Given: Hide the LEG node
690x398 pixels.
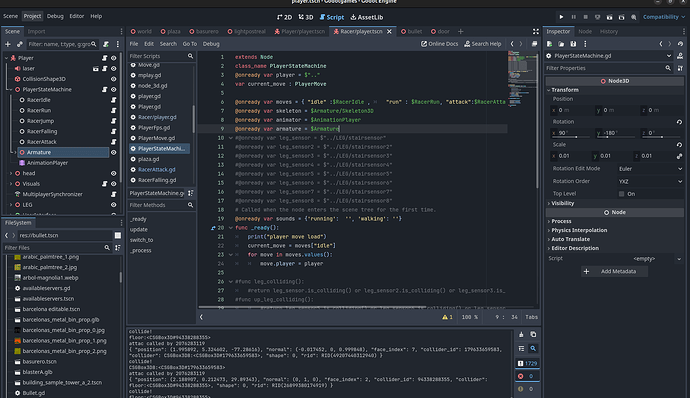Looking at the screenshot, I should click(114, 205).
